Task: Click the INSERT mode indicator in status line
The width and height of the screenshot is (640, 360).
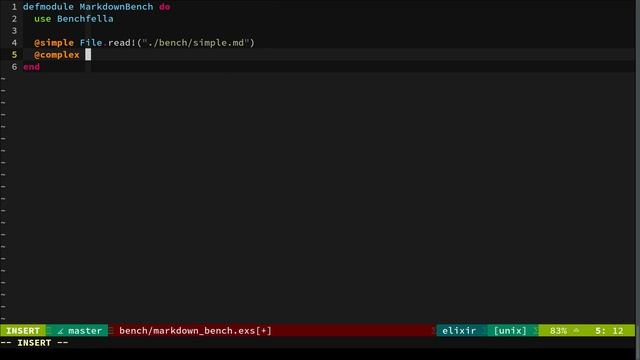Action: click(x=23, y=331)
